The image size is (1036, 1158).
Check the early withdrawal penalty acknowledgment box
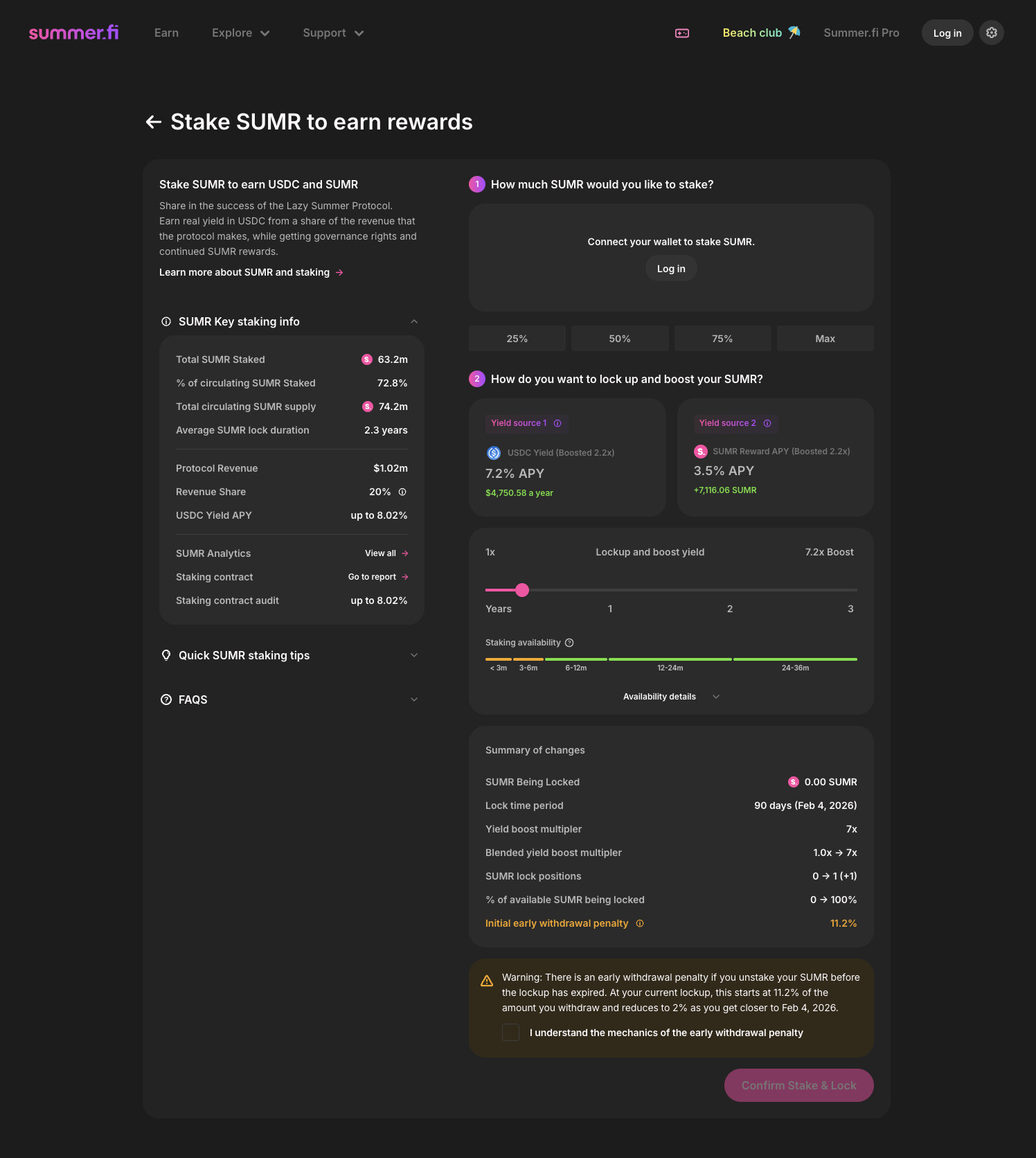510,1032
